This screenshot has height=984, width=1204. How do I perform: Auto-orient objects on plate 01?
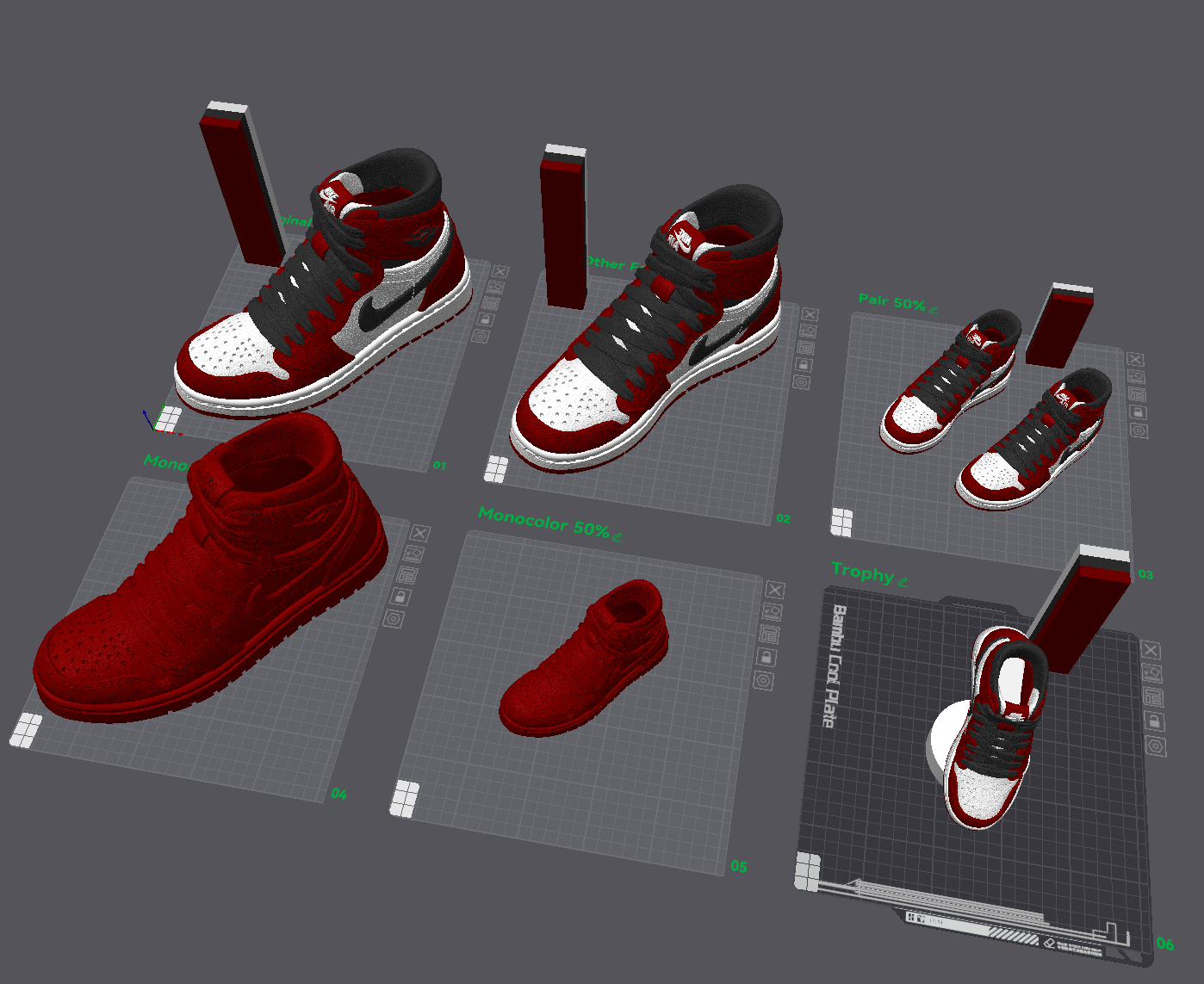coord(495,288)
